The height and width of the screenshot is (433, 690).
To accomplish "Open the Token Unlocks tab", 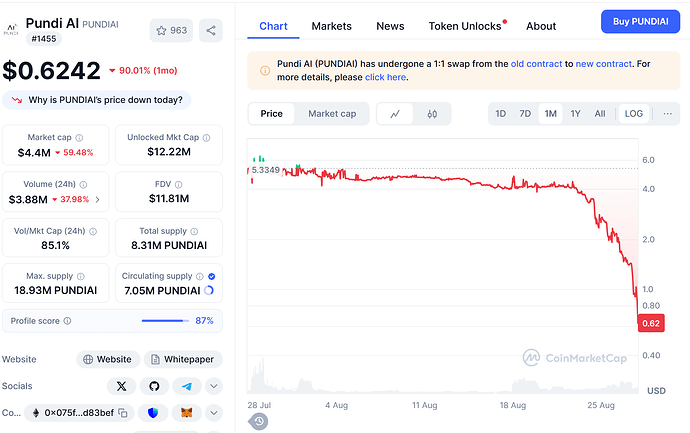I will [x=467, y=26].
